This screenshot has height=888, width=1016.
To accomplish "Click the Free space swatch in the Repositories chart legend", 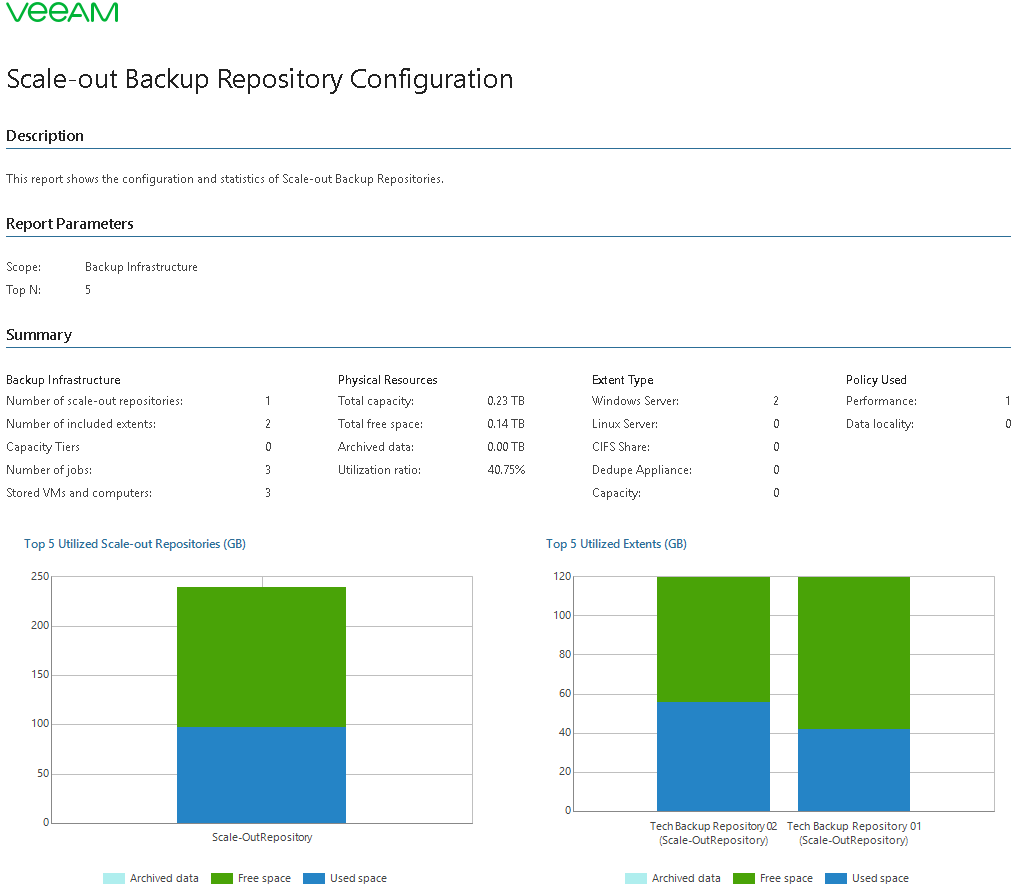I will 222,878.
